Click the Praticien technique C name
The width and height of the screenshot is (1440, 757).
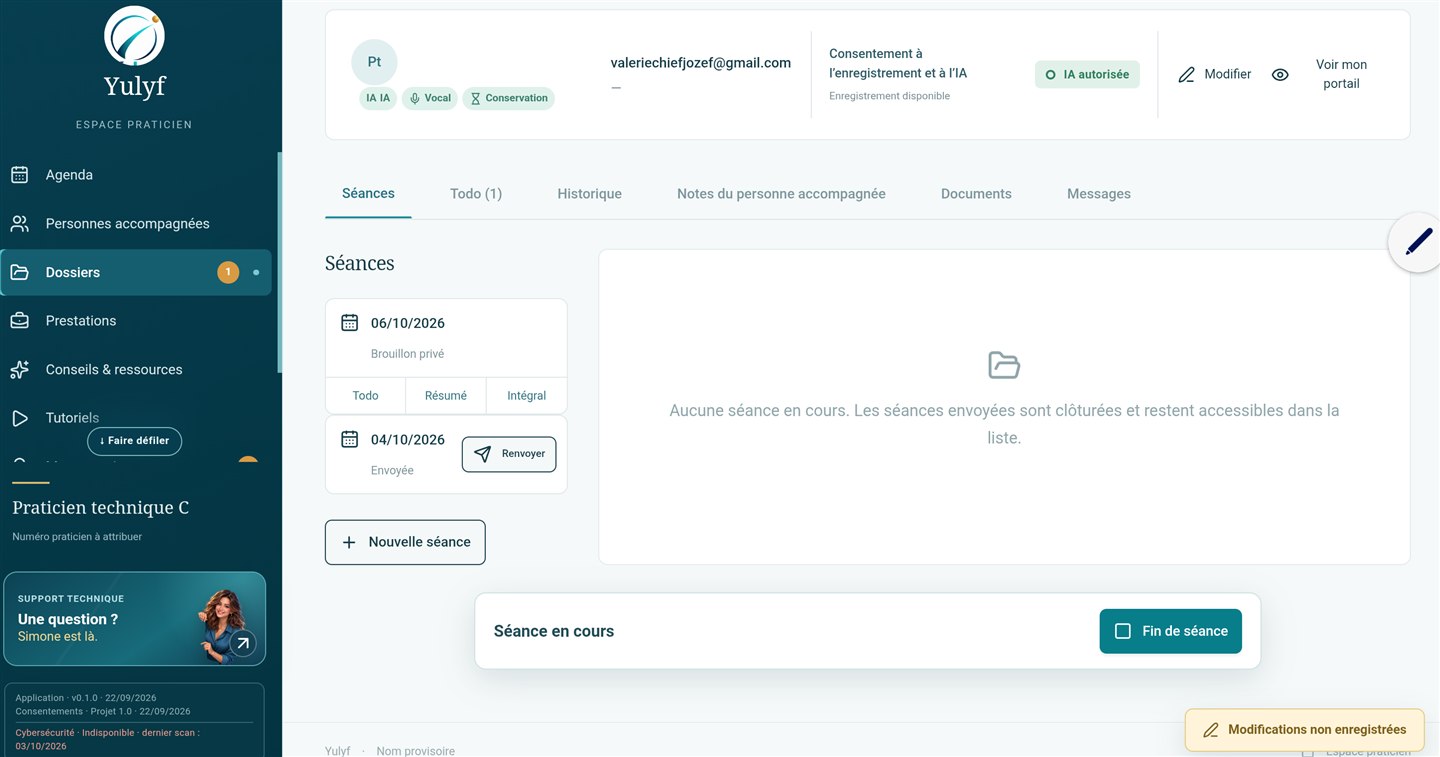point(101,508)
